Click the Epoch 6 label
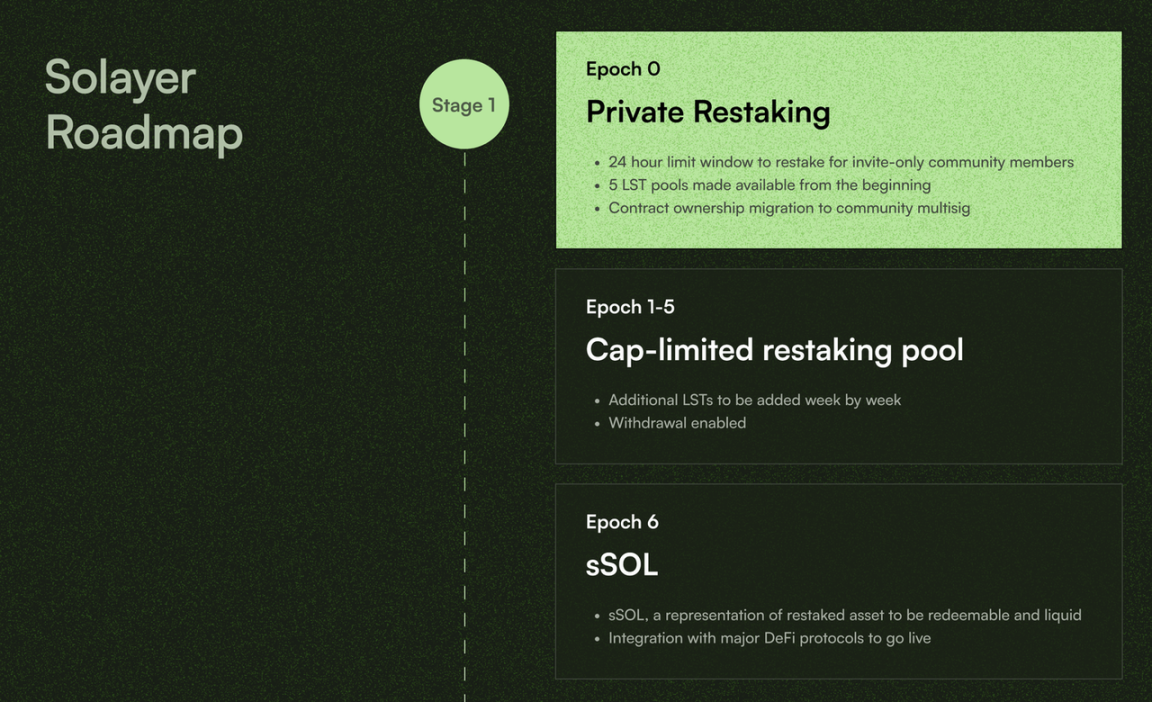The height and width of the screenshot is (702, 1152). click(622, 522)
